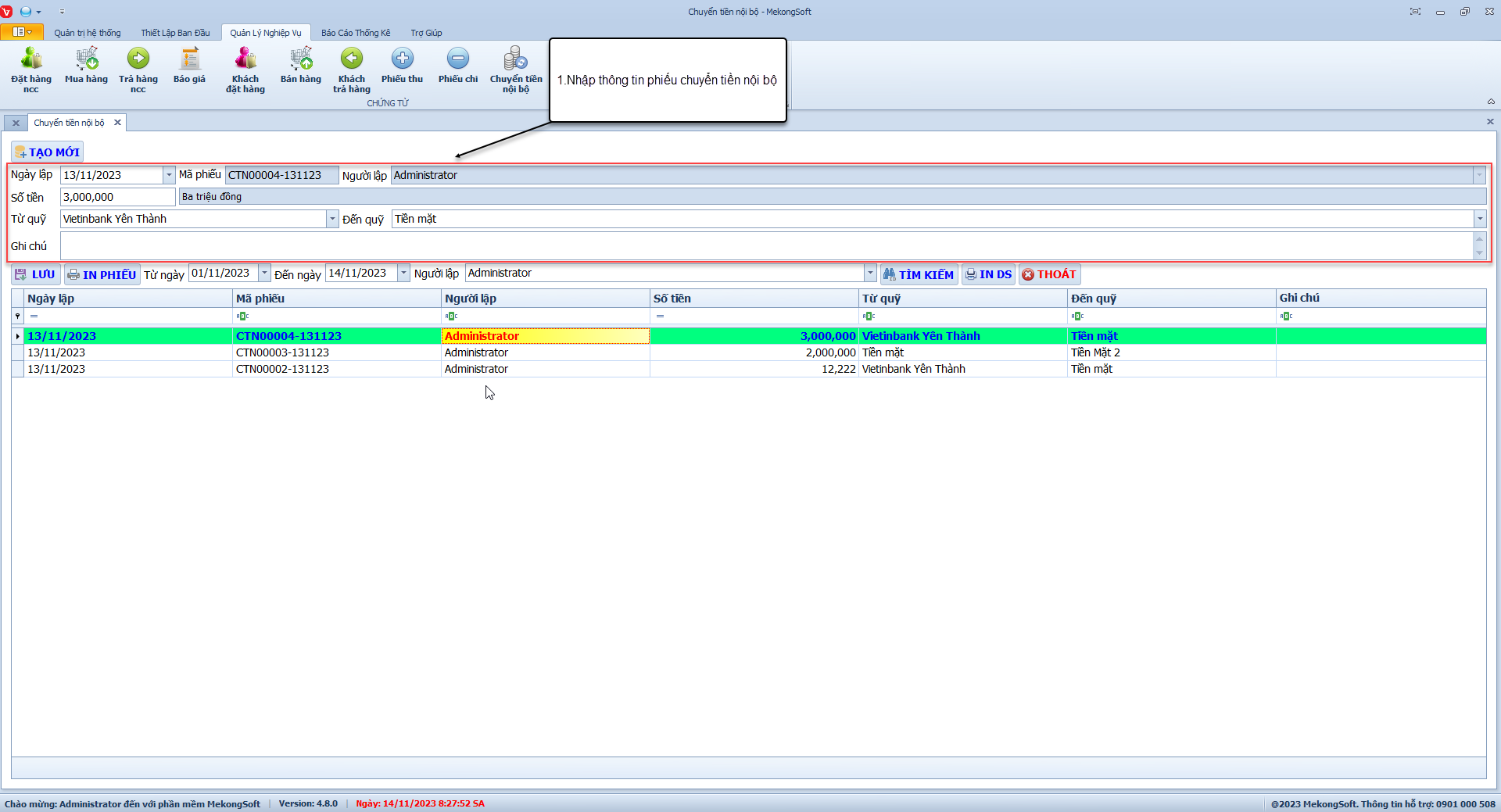Click the 2,000,000 amount cell
Screen dimensions: 1501x812
754,352
